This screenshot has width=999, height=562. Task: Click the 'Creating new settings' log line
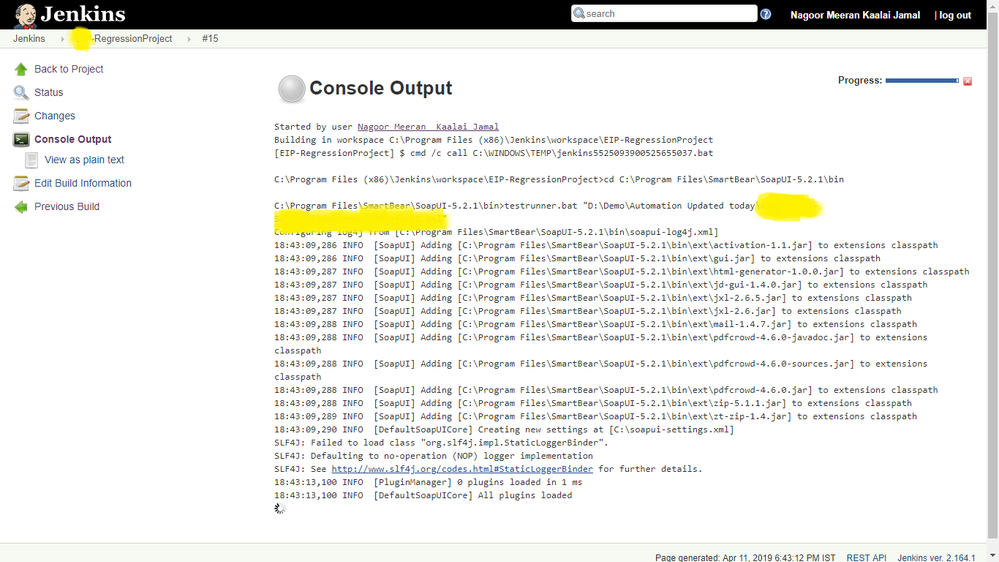click(x=504, y=429)
